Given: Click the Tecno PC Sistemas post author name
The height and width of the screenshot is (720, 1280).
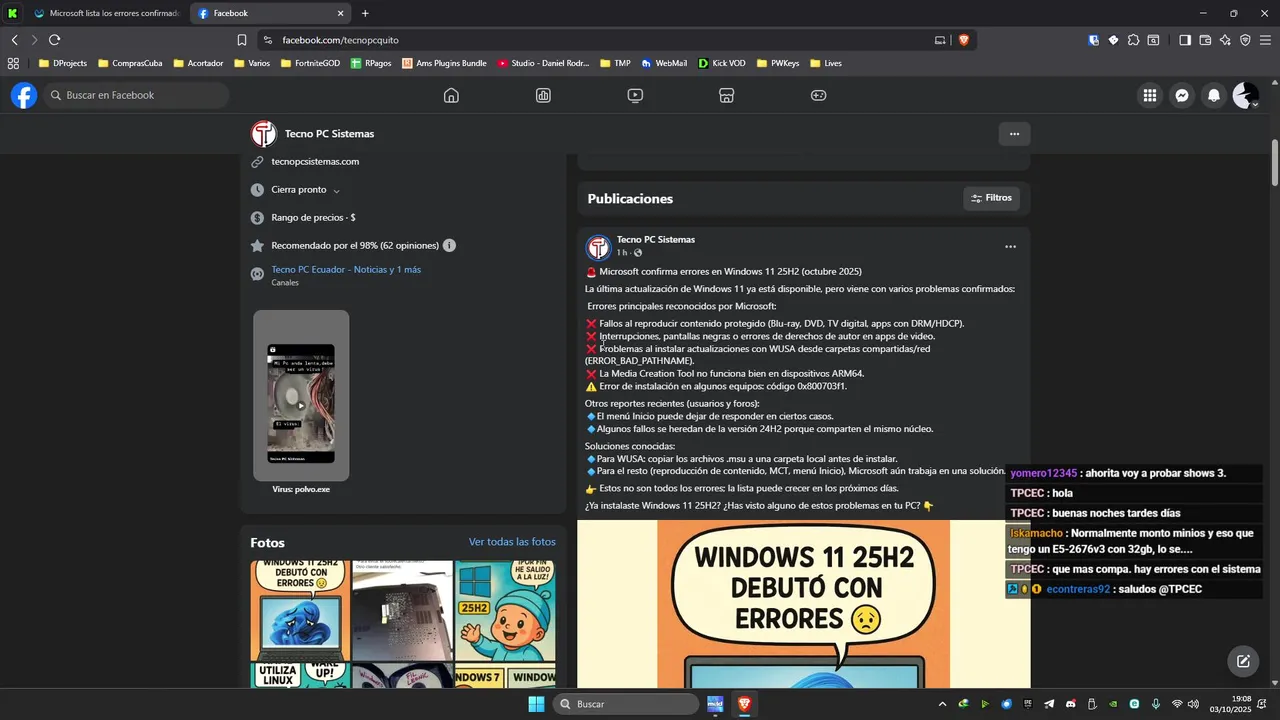Looking at the screenshot, I should (x=656, y=240).
